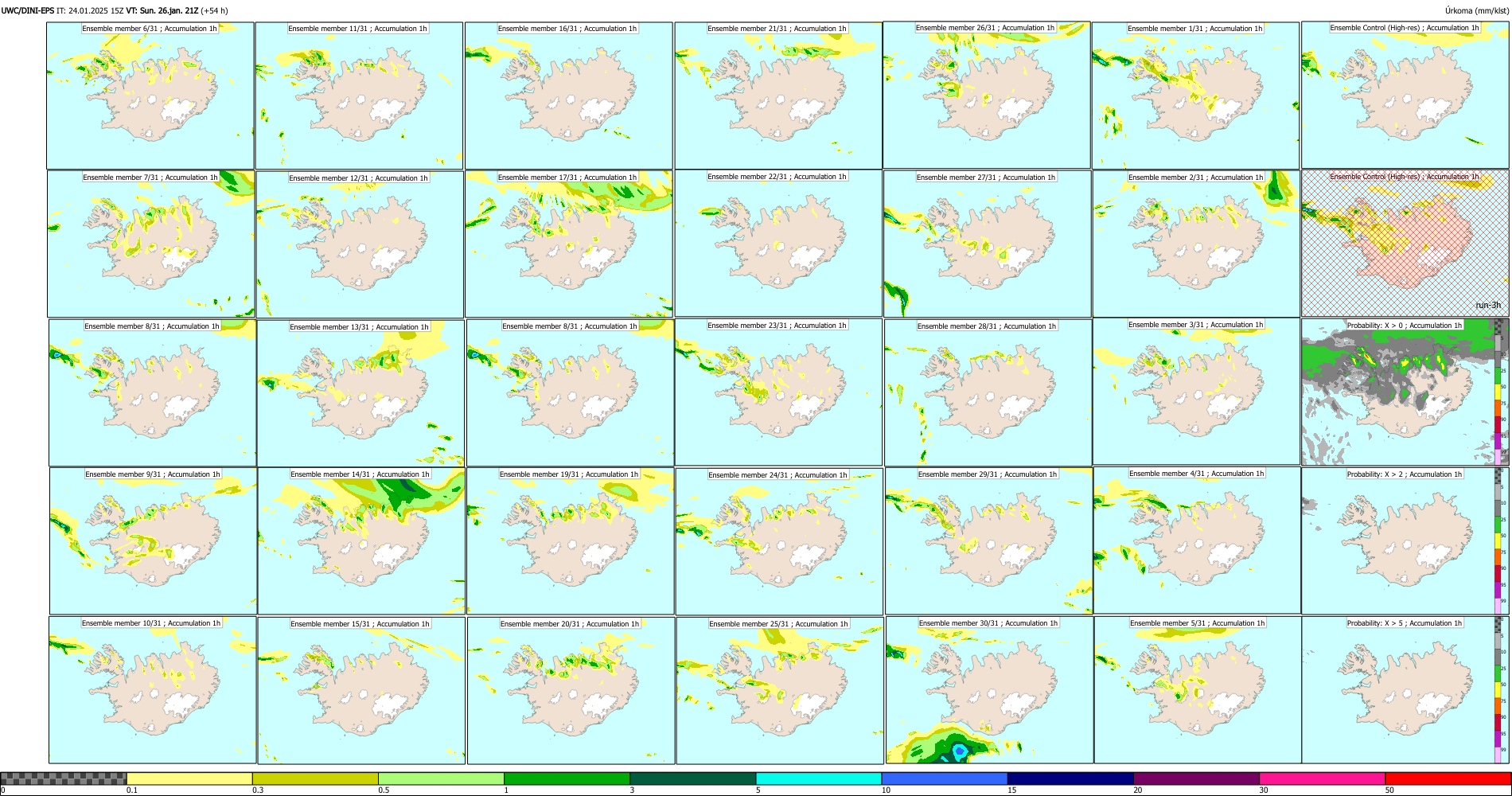
Task: Open the unhatched Ensemble Control High-res map
Action: (x=1405, y=95)
